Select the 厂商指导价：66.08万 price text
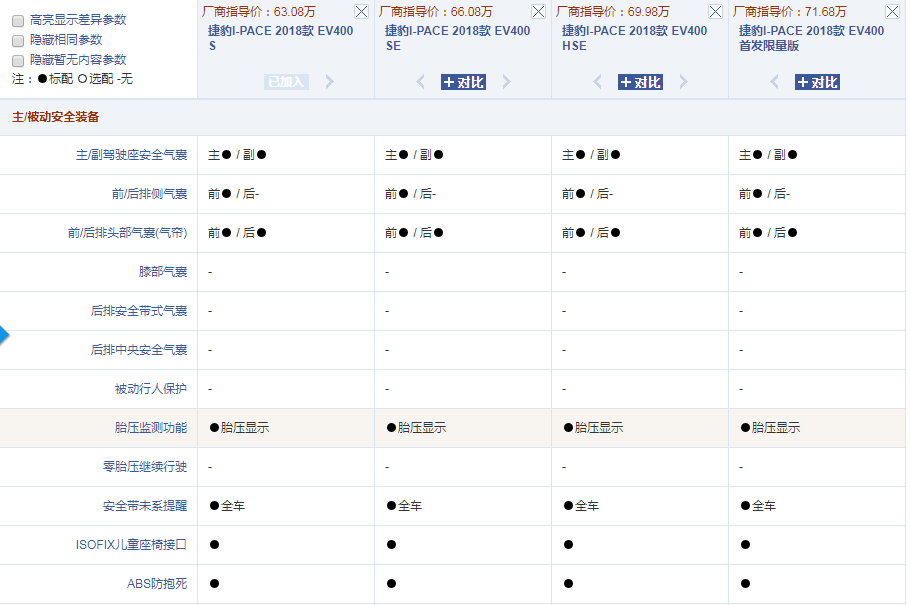The height and width of the screenshot is (605, 911). click(436, 12)
